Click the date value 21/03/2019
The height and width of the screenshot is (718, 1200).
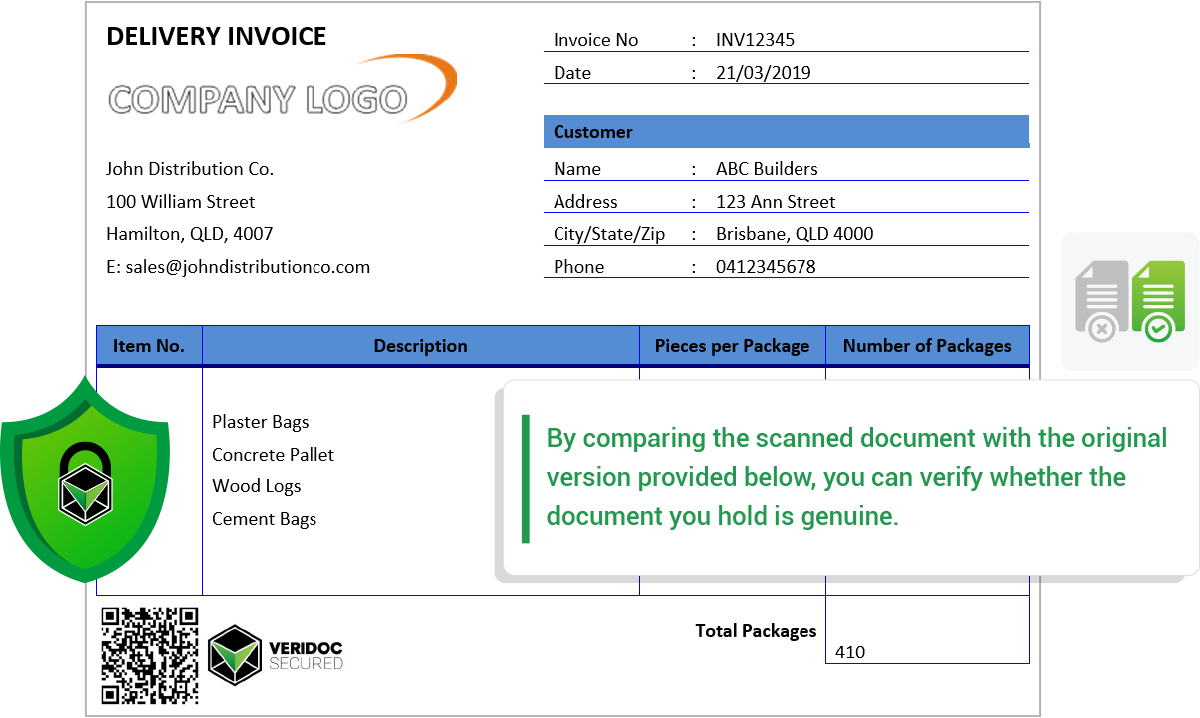pyautogui.click(x=763, y=73)
